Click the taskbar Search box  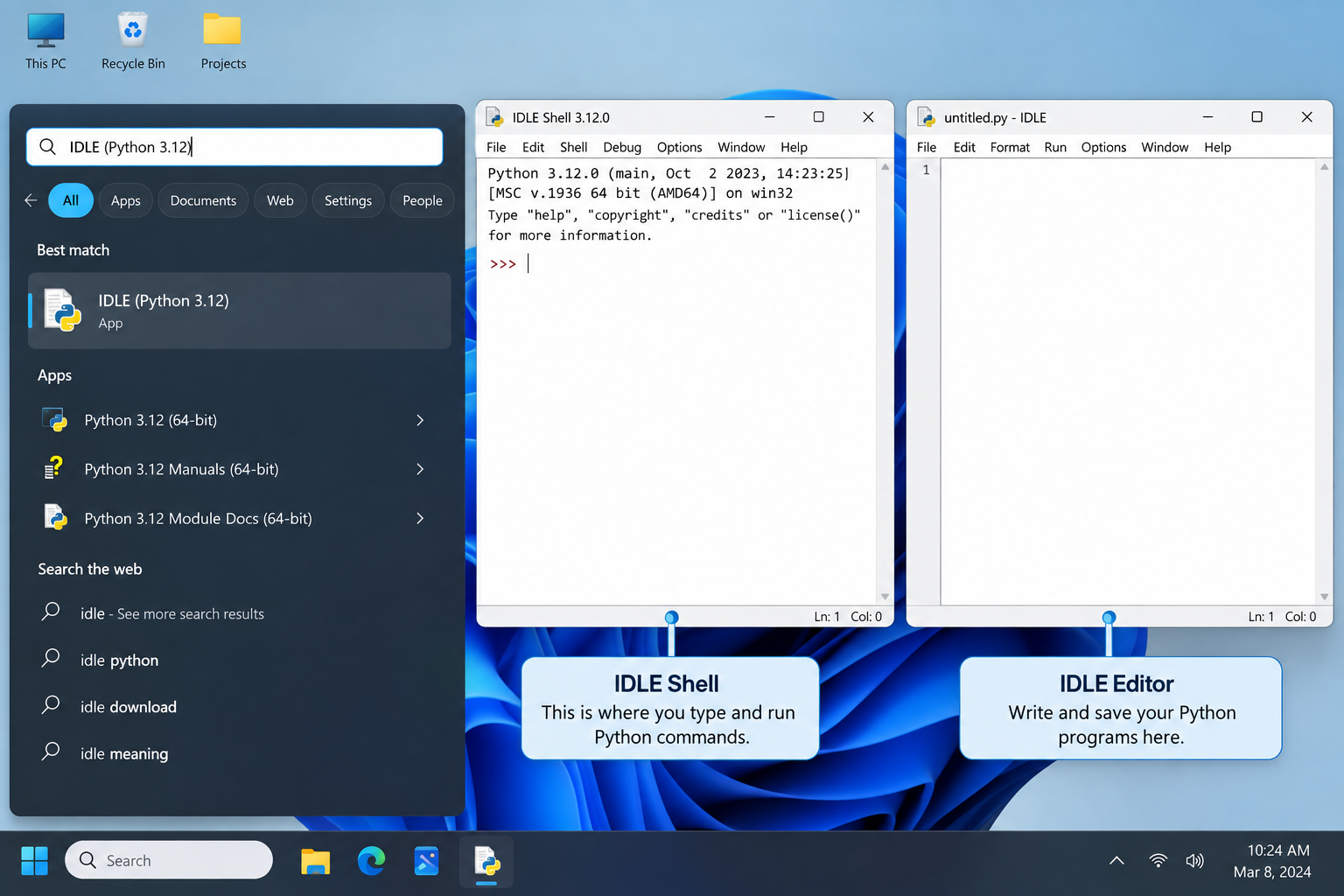tap(169, 860)
